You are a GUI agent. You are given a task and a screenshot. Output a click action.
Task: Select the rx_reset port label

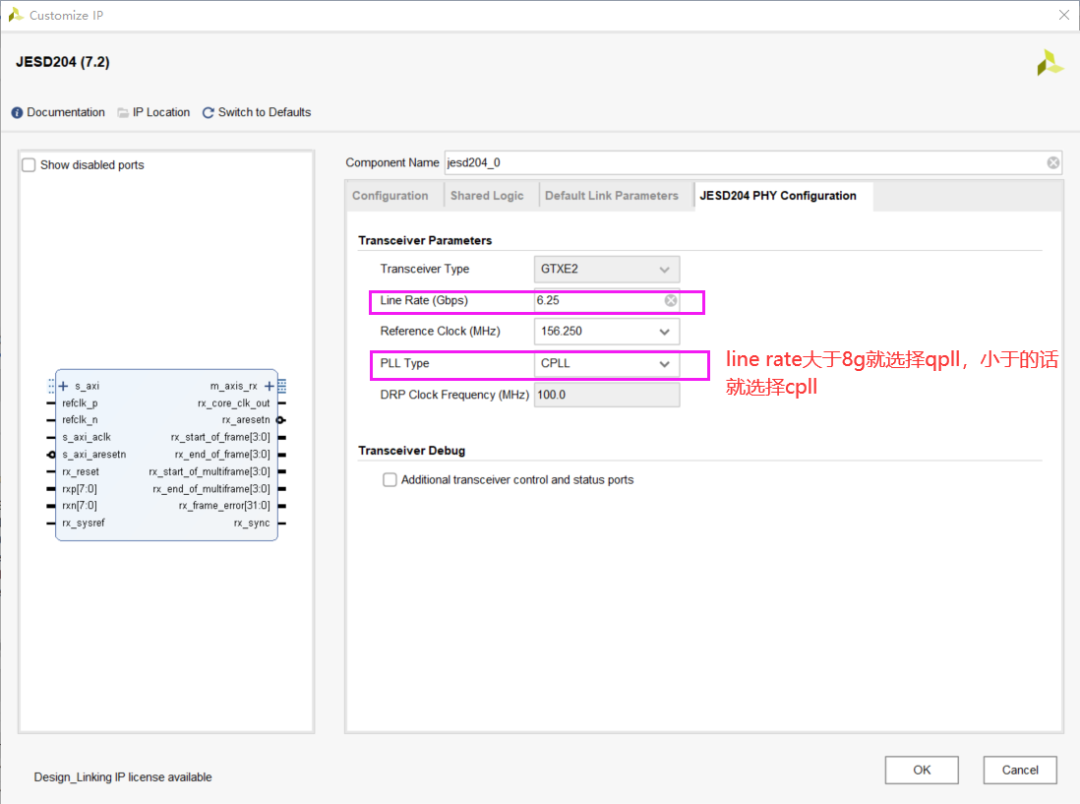81,471
